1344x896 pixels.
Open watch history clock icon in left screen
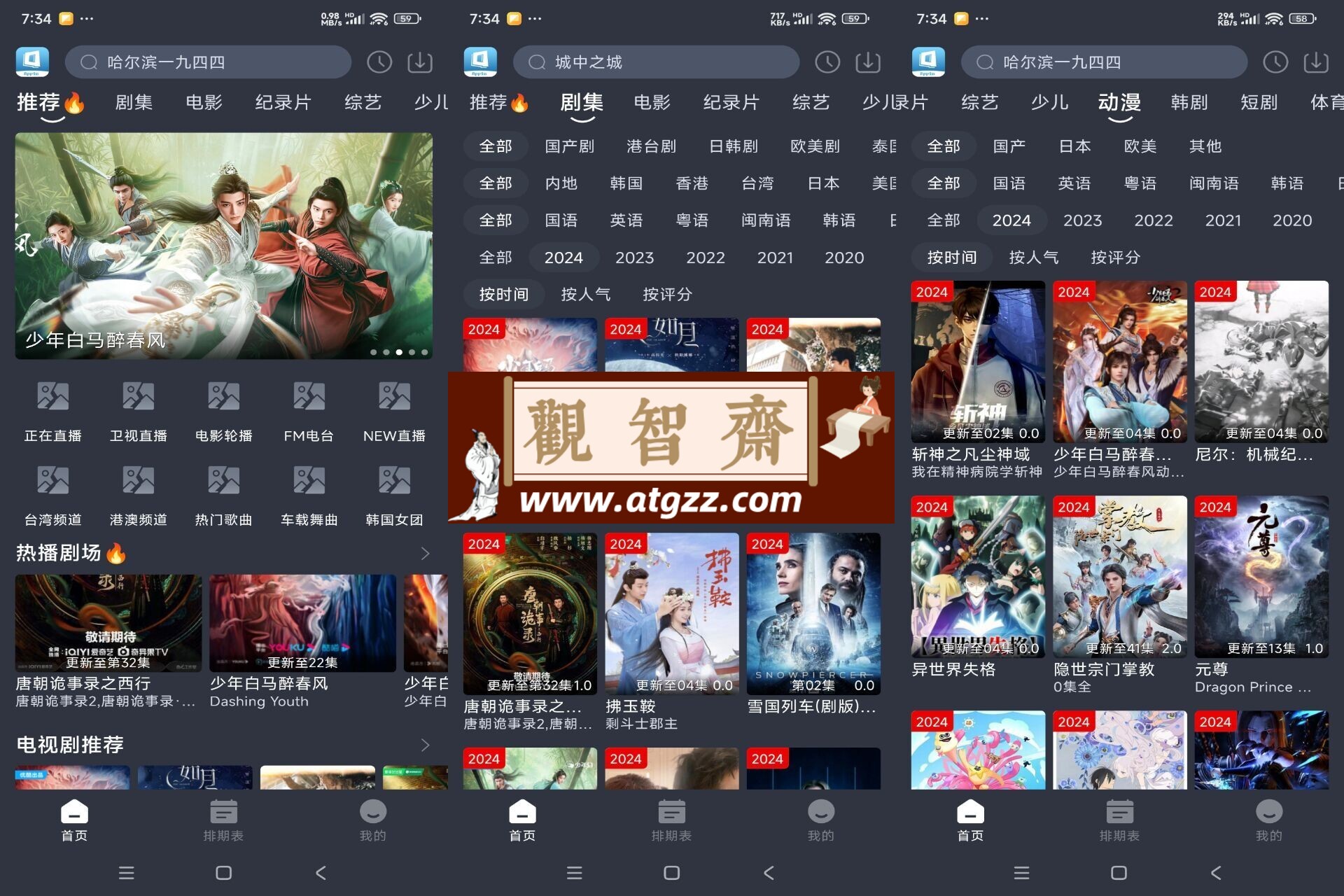[379, 62]
